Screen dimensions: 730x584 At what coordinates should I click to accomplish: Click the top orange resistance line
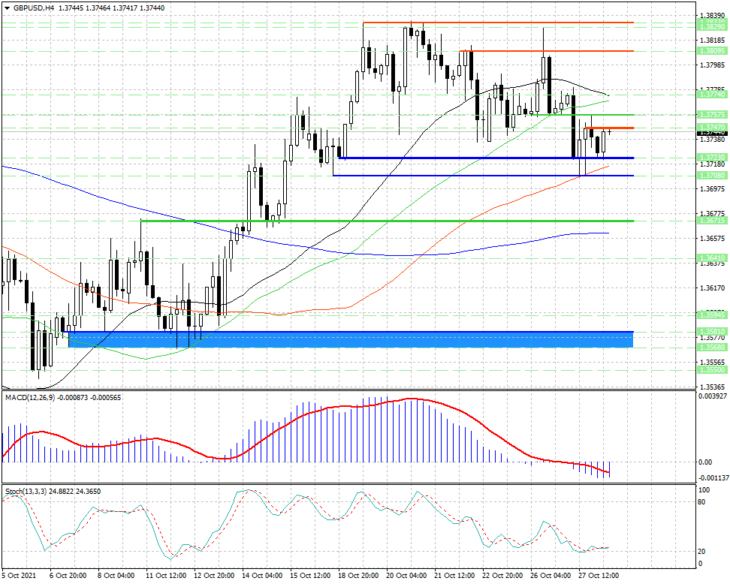498,22
